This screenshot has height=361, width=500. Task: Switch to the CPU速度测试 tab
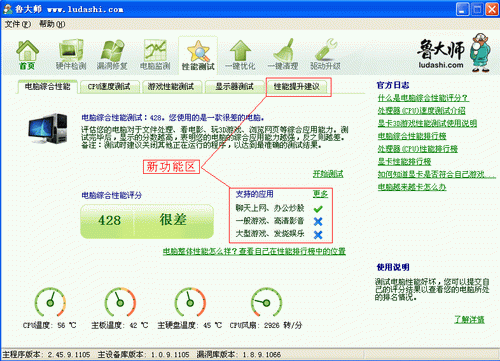109,87
